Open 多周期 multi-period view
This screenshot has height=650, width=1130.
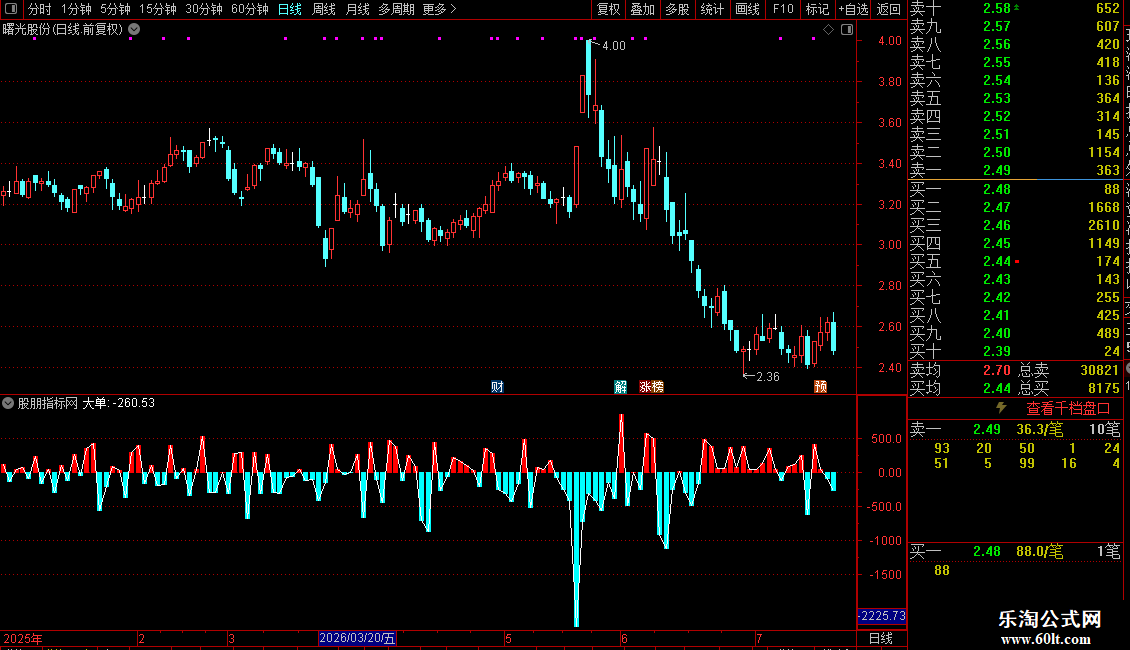[x=396, y=9]
